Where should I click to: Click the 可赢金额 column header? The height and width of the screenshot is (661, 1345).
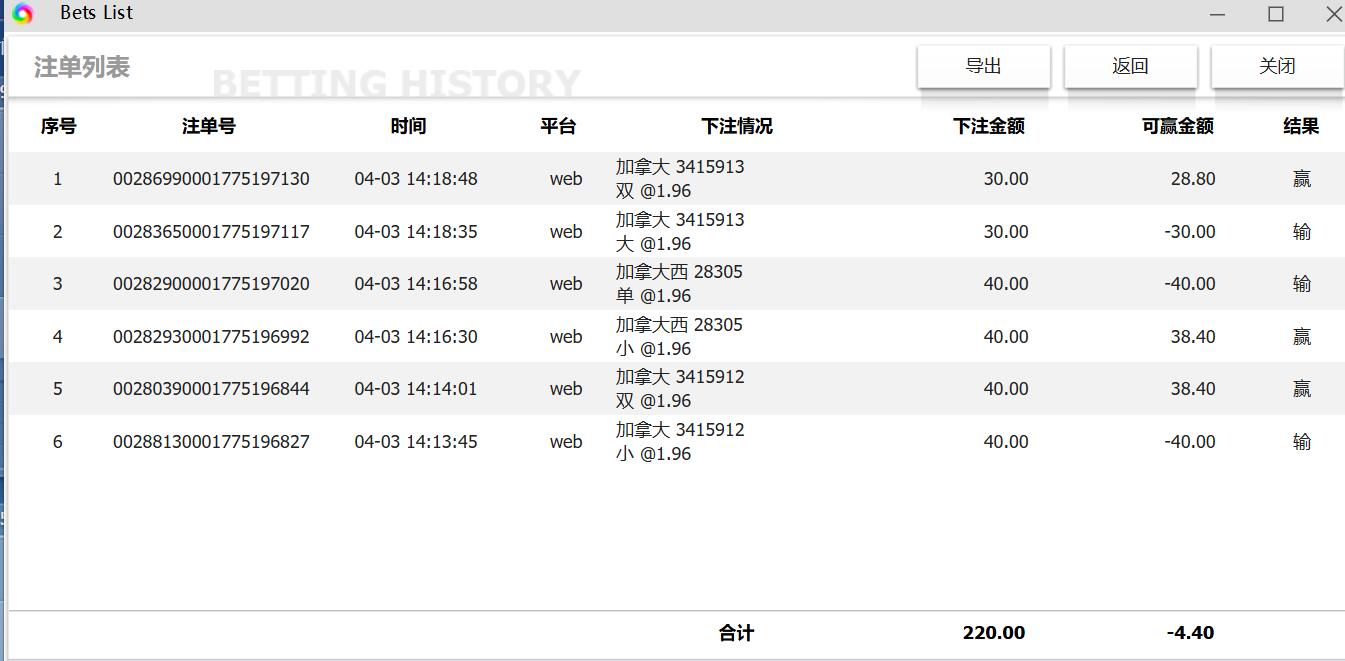[x=1177, y=126]
